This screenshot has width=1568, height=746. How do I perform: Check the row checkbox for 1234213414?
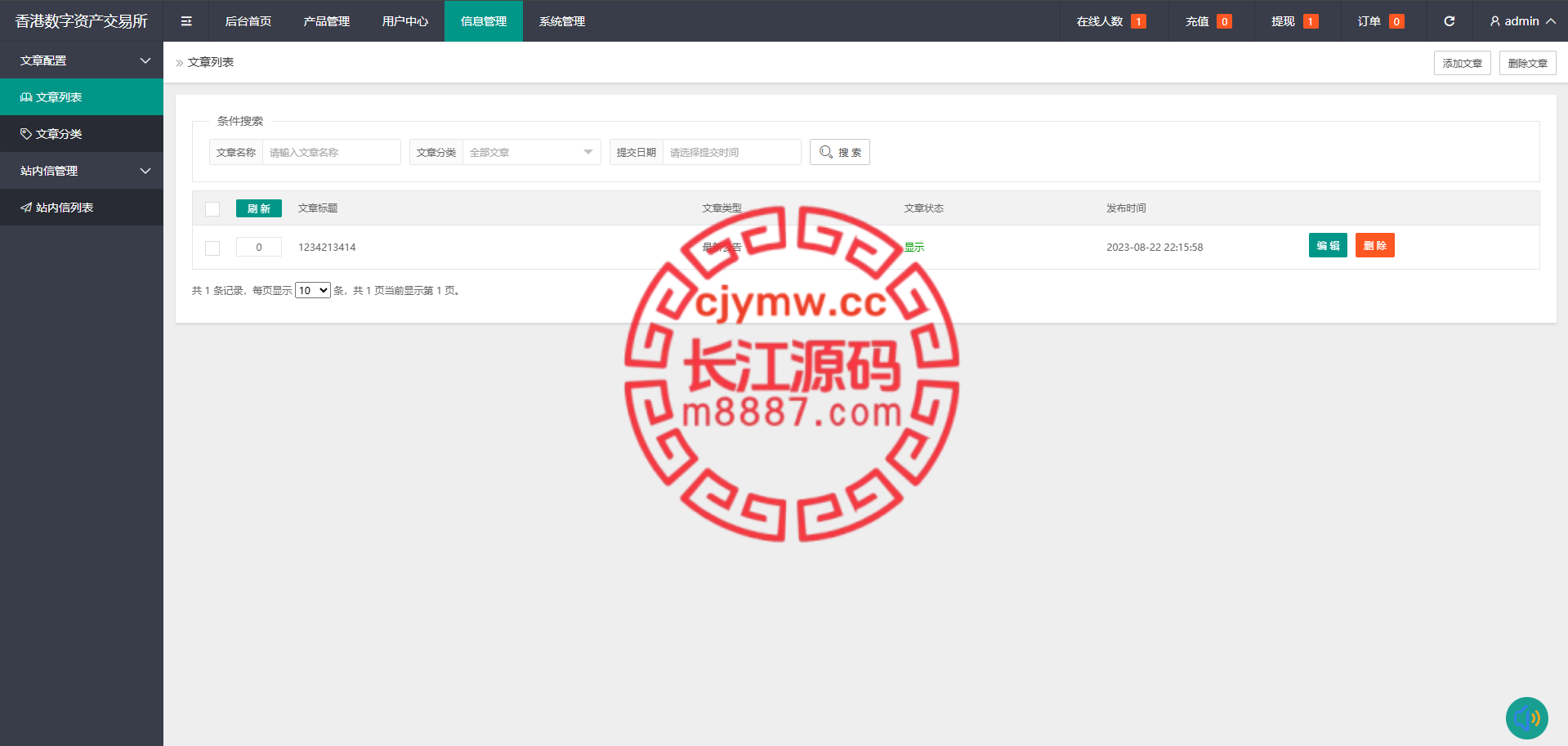(x=212, y=248)
